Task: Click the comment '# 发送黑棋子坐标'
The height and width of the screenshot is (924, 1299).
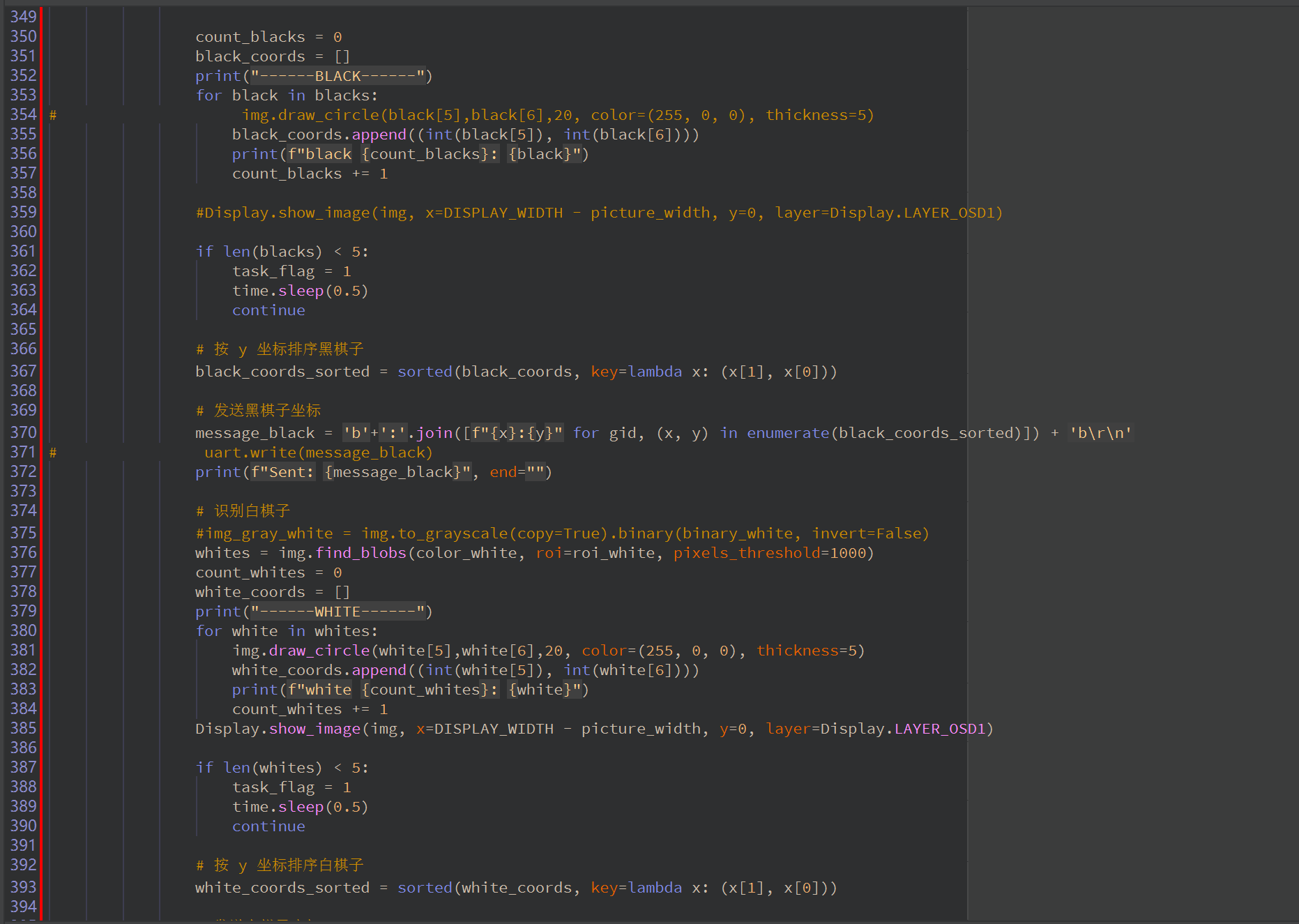Action: tap(258, 411)
